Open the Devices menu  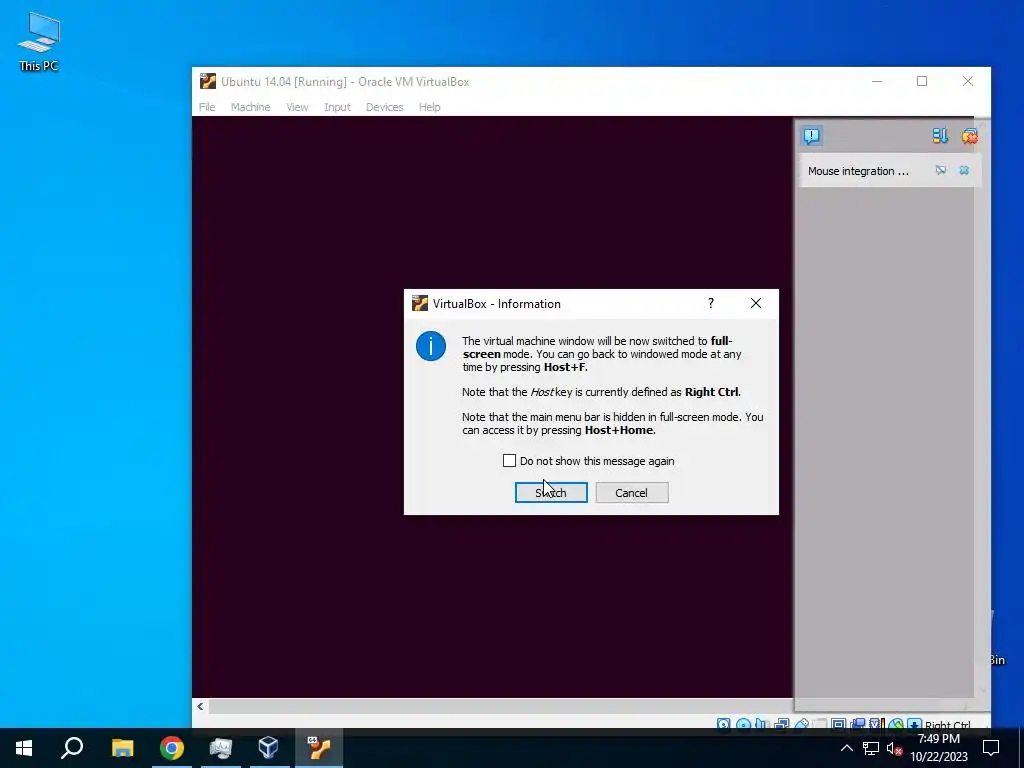pyautogui.click(x=385, y=107)
